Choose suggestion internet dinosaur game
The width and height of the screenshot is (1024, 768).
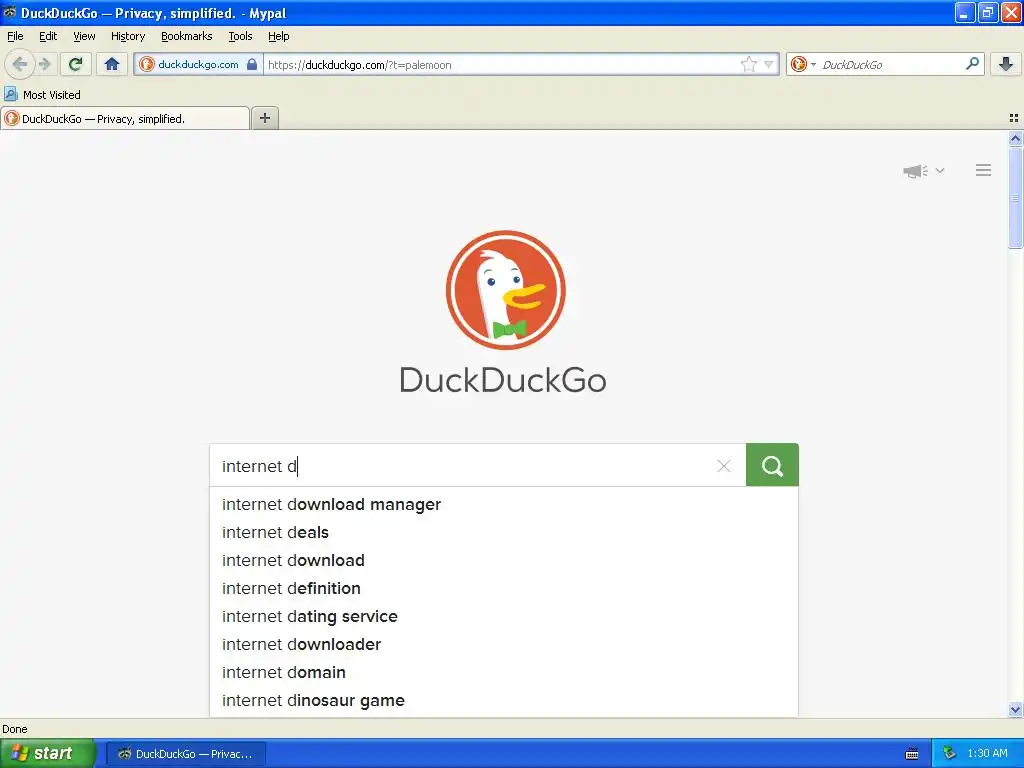click(504, 701)
